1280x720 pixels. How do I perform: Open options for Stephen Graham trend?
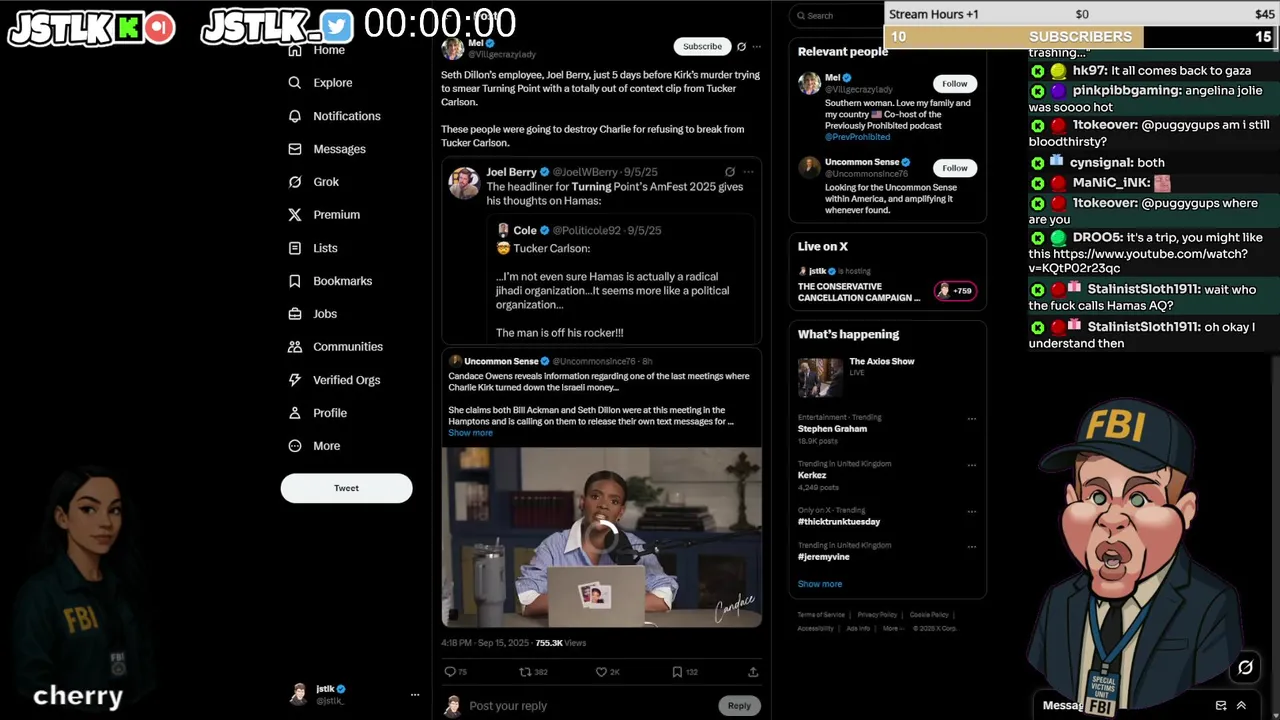point(971,419)
